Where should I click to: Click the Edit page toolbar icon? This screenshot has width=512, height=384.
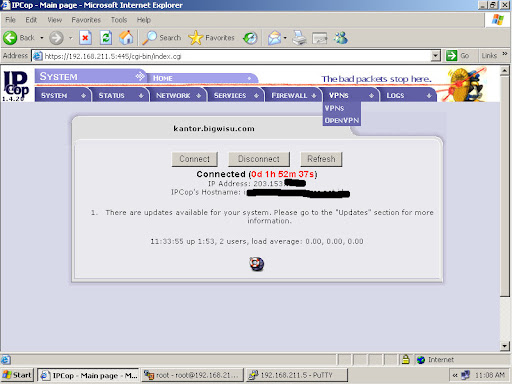click(320, 38)
